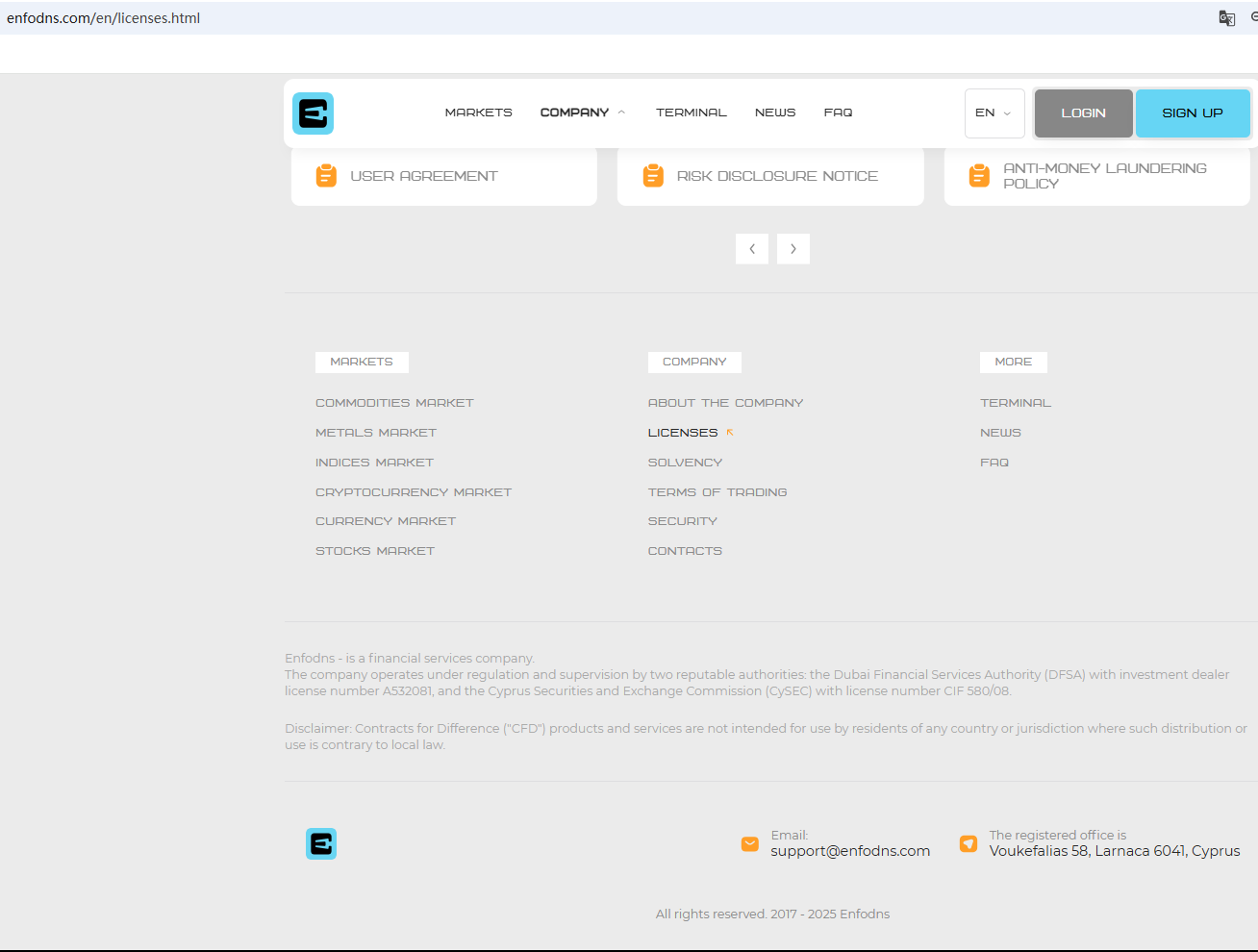Open the Terminal page from top navigation
The image size is (1258, 952).
pos(691,113)
